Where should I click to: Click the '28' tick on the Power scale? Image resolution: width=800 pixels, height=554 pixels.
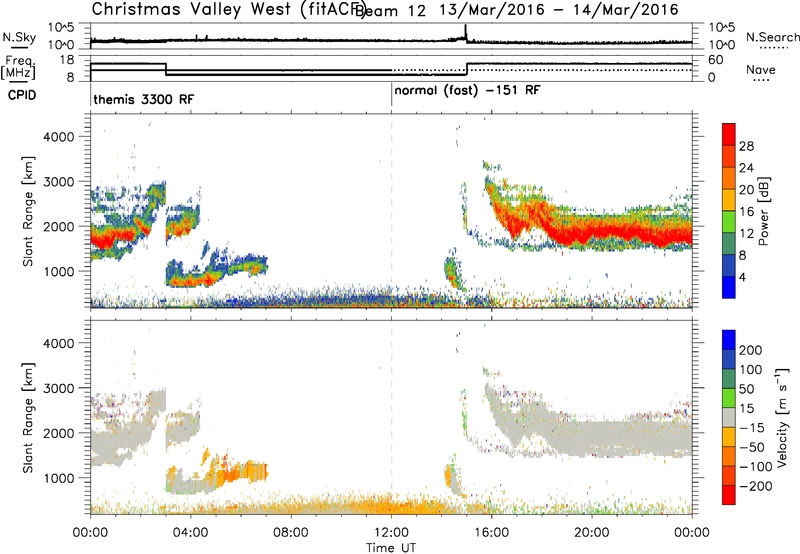[746, 146]
